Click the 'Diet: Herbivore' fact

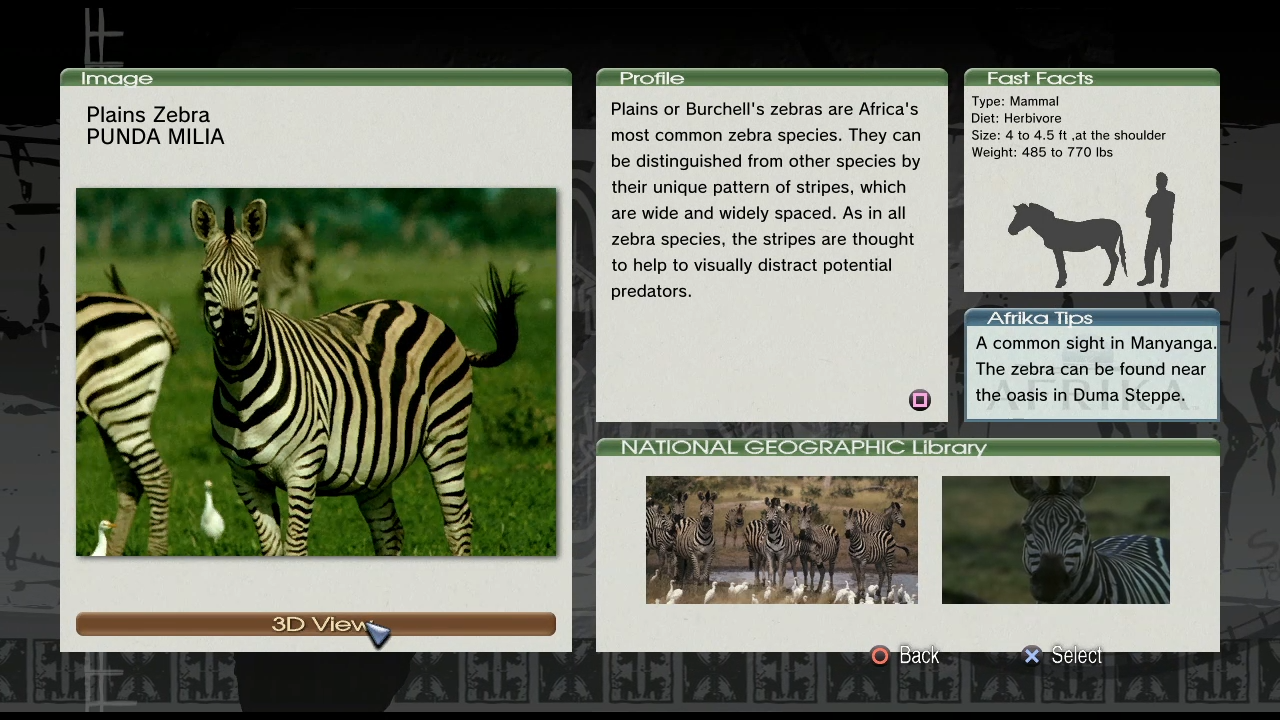point(1016,118)
